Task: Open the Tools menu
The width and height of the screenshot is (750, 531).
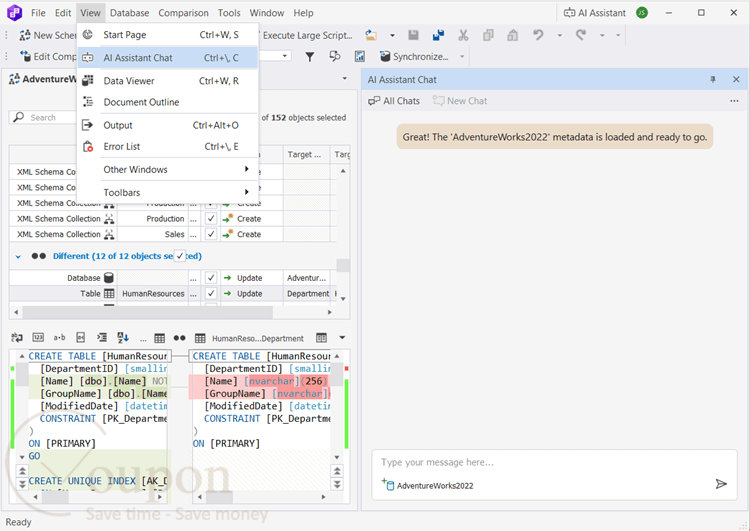Action: [x=229, y=13]
